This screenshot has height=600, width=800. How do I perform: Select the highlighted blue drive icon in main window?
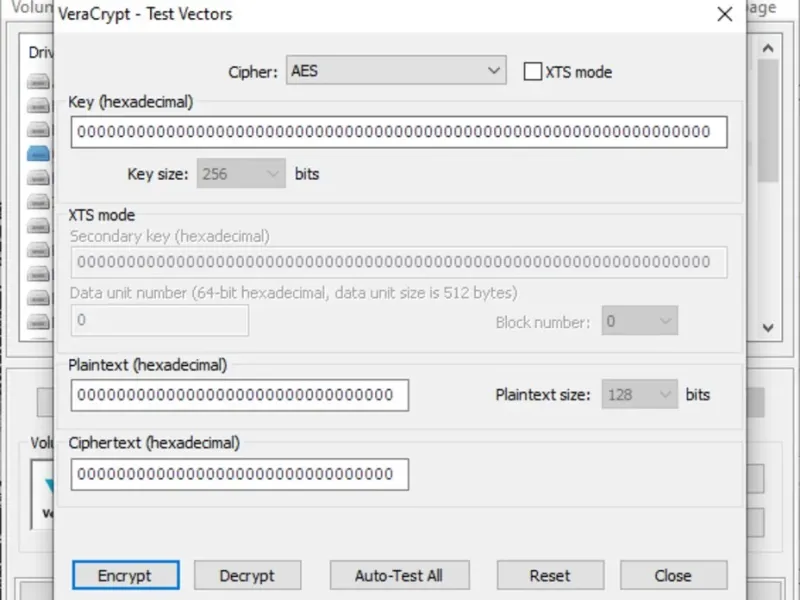(x=39, y=153)
